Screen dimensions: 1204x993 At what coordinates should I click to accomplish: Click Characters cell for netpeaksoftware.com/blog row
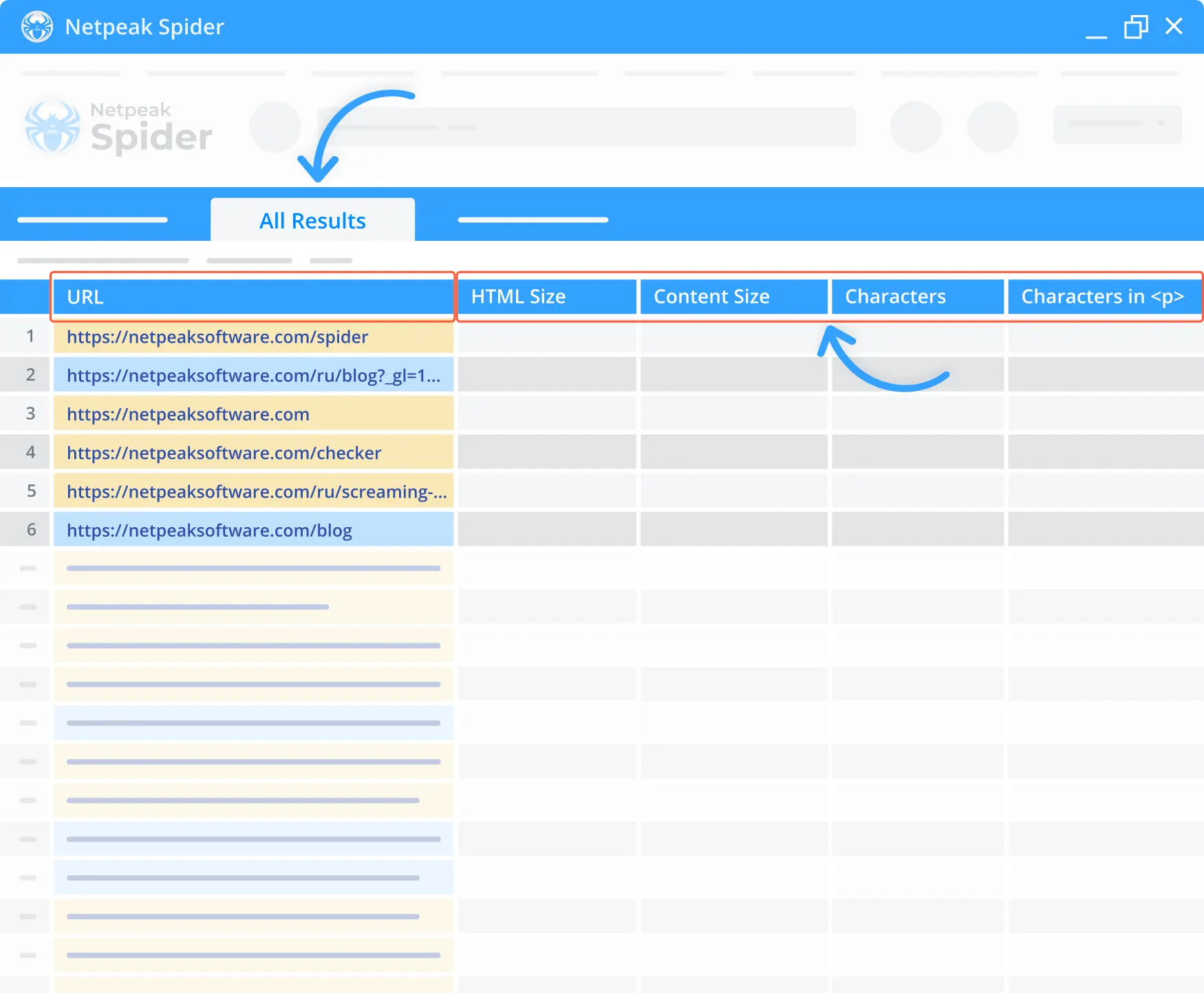pyautogui.click(x=917, y=529)
